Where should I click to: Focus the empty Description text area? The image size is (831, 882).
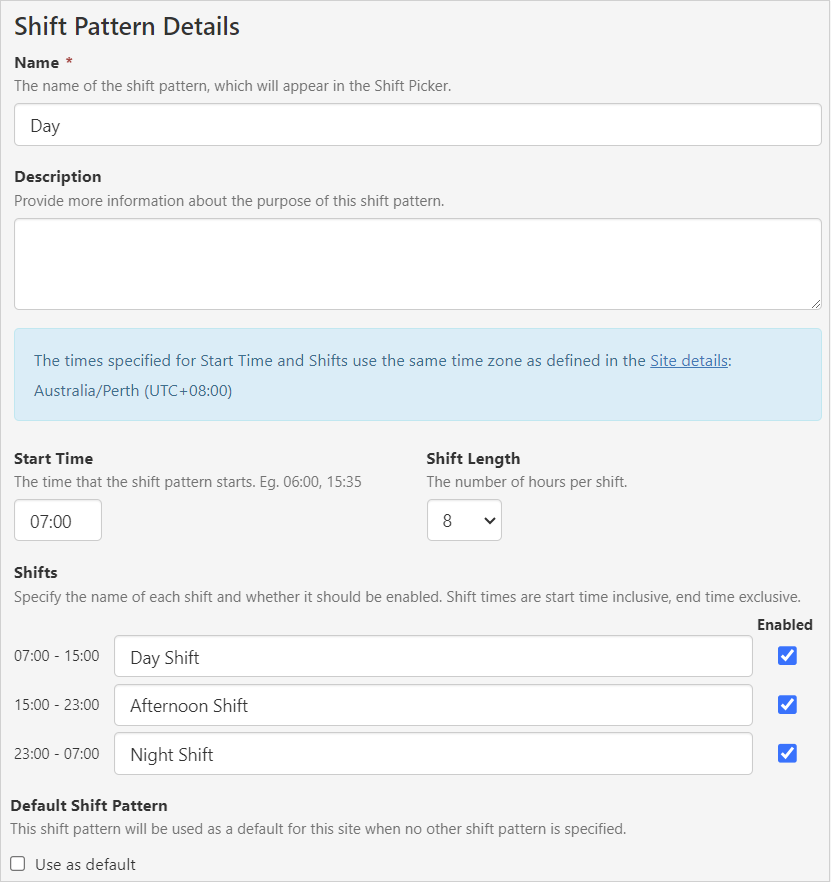417,264
